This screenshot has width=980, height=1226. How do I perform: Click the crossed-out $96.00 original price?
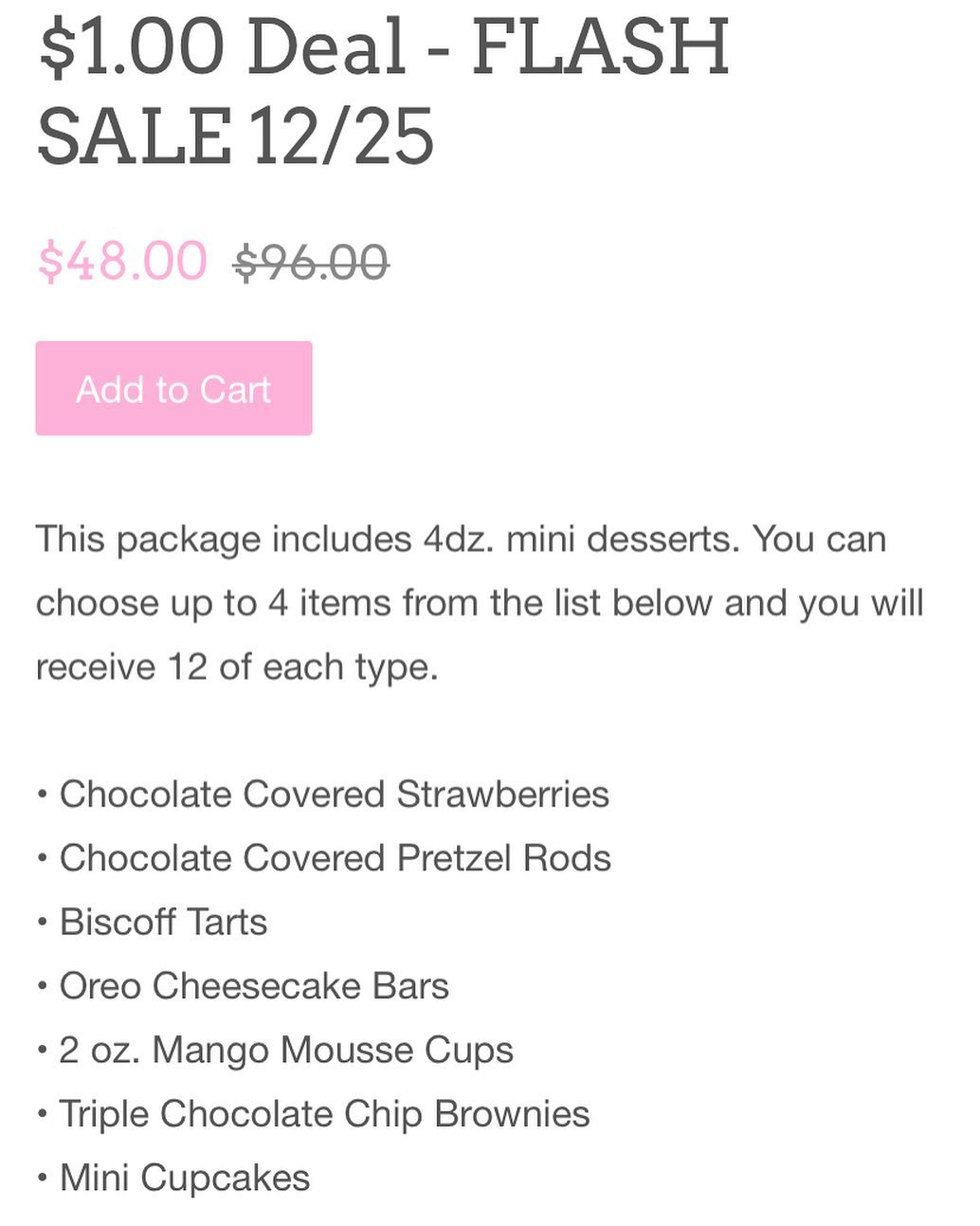click(311, 263)
